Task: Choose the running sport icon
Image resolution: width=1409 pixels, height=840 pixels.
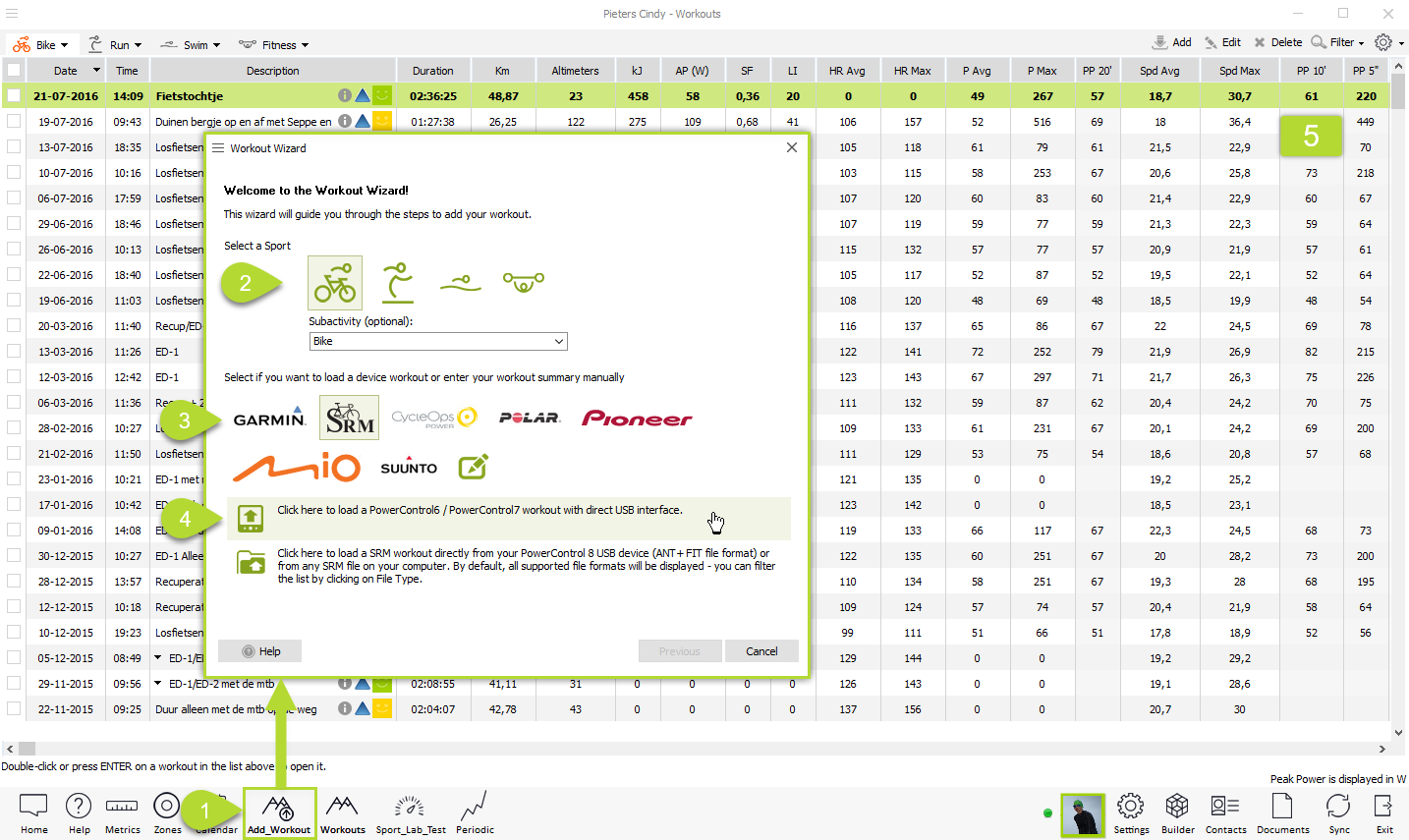Action: click(x=397, y=283)
